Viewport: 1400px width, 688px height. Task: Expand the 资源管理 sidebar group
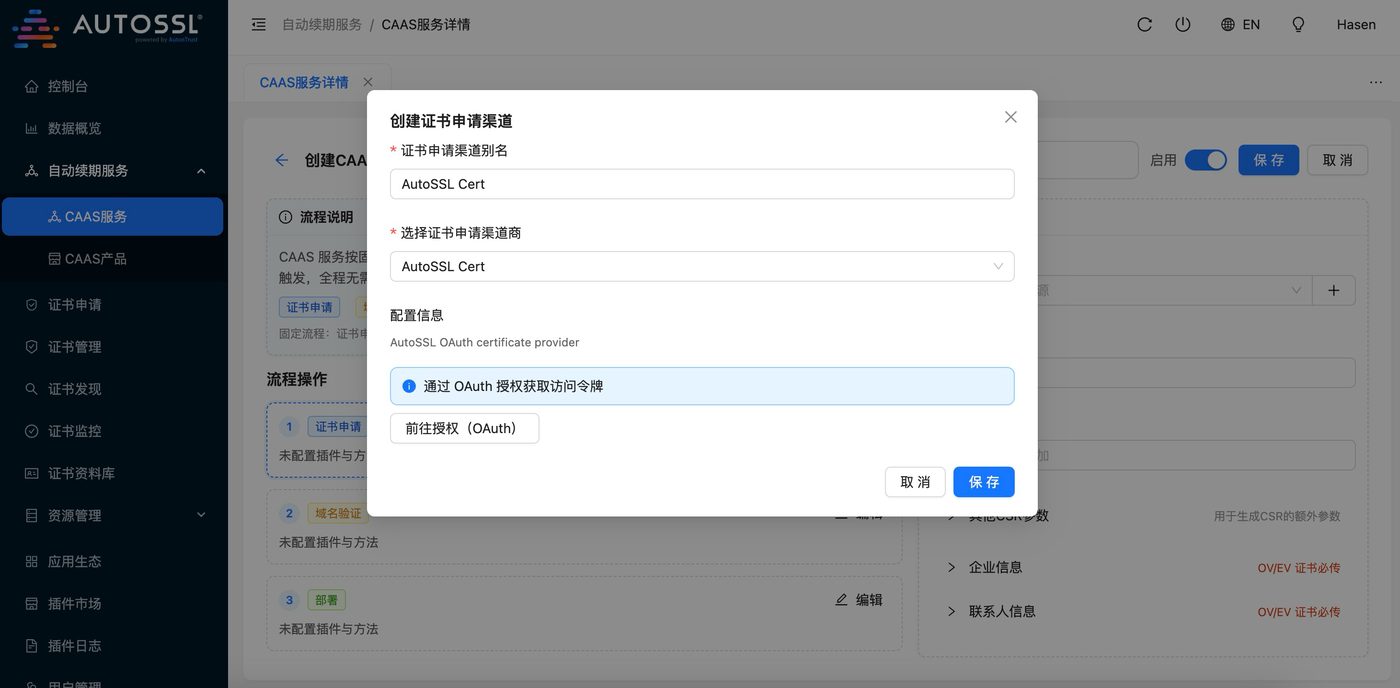114,515
